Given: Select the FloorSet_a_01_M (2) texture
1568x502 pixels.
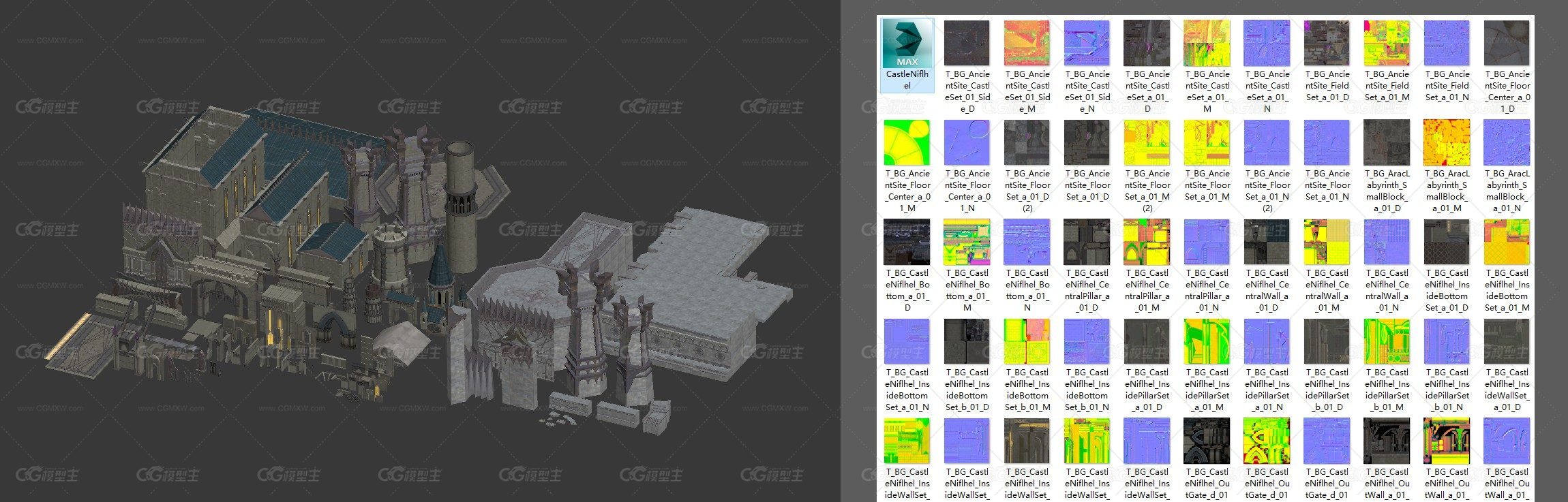Looking at the screenshot, I should (1147, 143).
